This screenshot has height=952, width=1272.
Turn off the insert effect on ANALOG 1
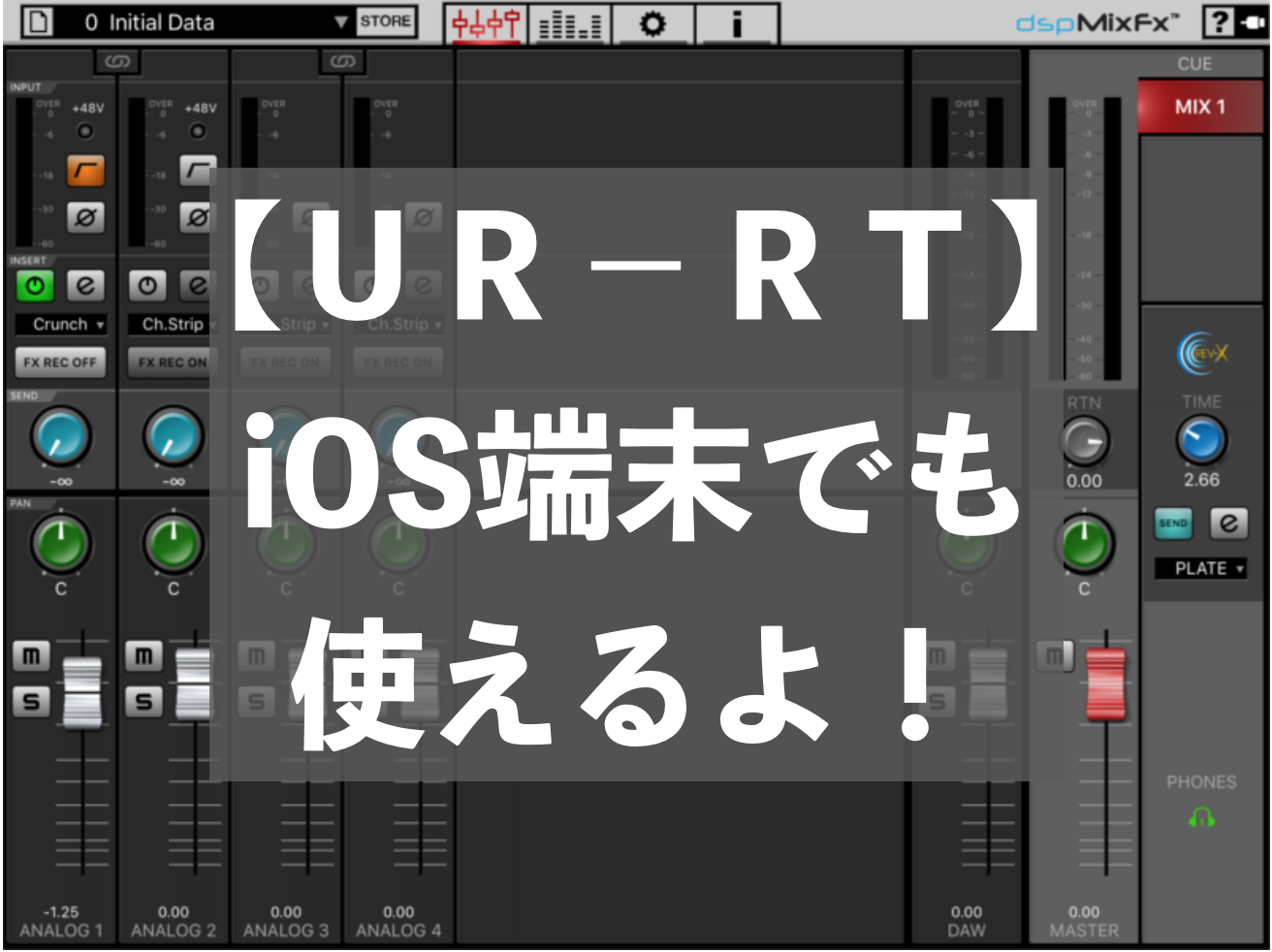(x=35, y=286)
